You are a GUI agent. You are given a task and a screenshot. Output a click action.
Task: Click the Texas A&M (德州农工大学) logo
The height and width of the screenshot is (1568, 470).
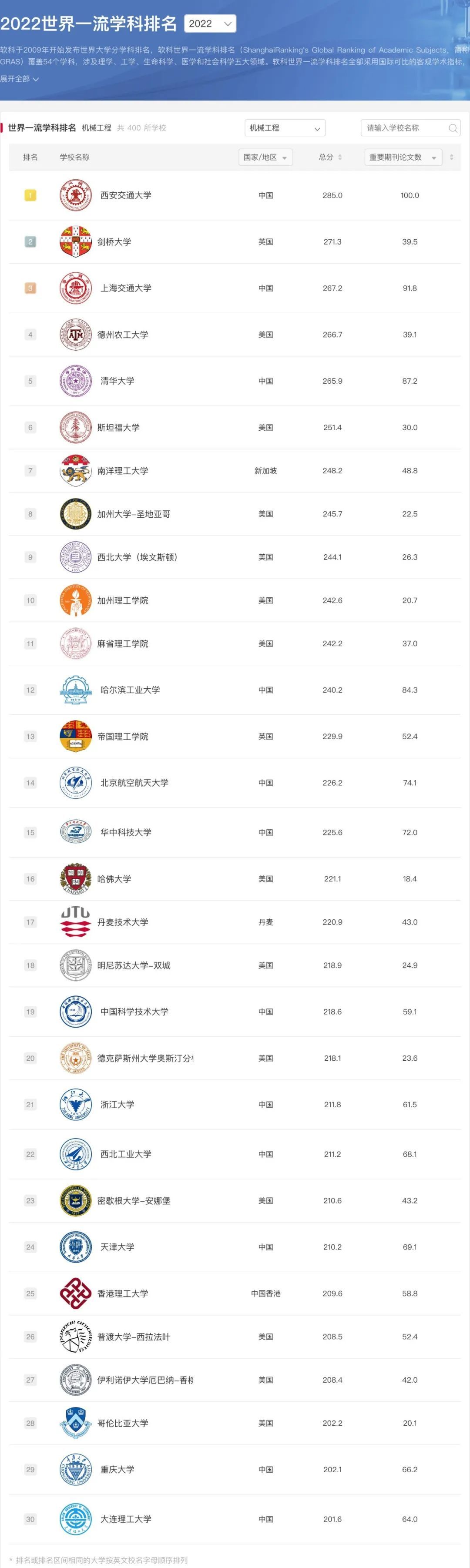pos(75,335)
